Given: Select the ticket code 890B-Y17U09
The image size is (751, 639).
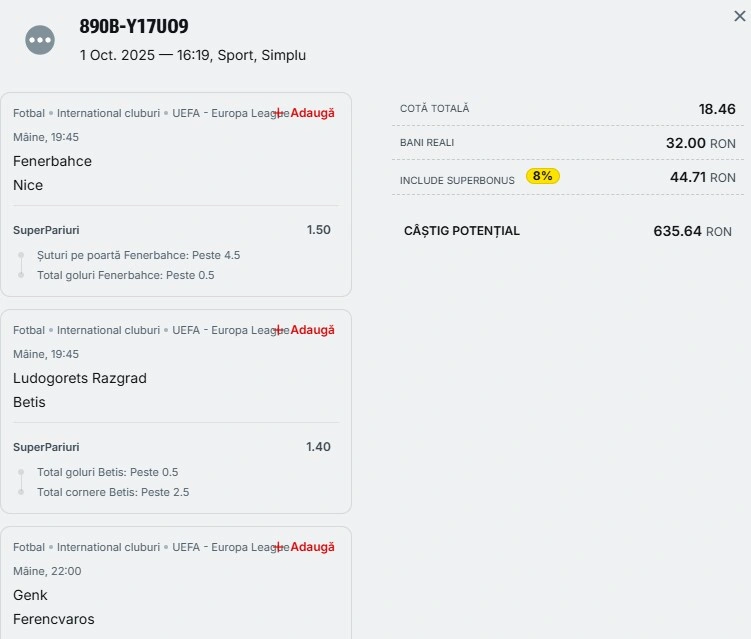Looking at the screenshot, I should tap(134, 27).
